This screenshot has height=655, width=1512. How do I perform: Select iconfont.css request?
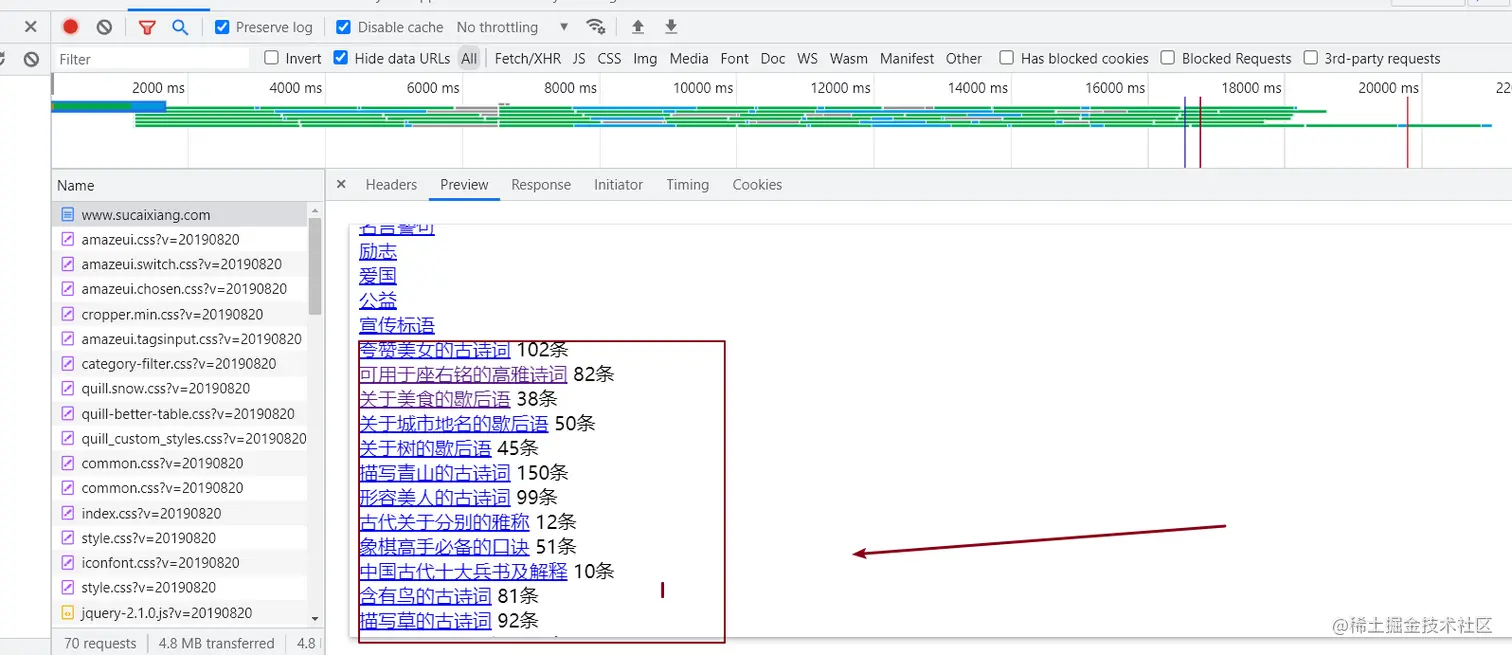tap(180, 563)
